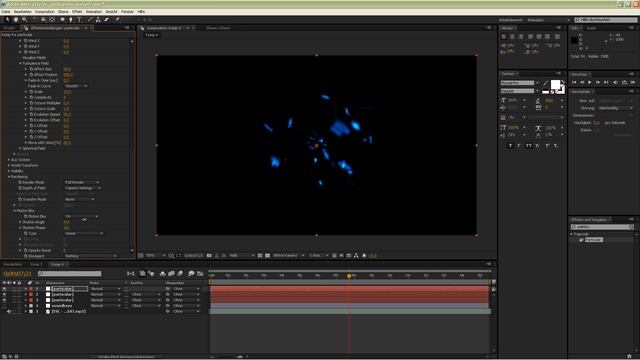The height and width of the screenshot is (360, 640).
Task: Expand the World Transform group
Action: click(x=9, y=165)
